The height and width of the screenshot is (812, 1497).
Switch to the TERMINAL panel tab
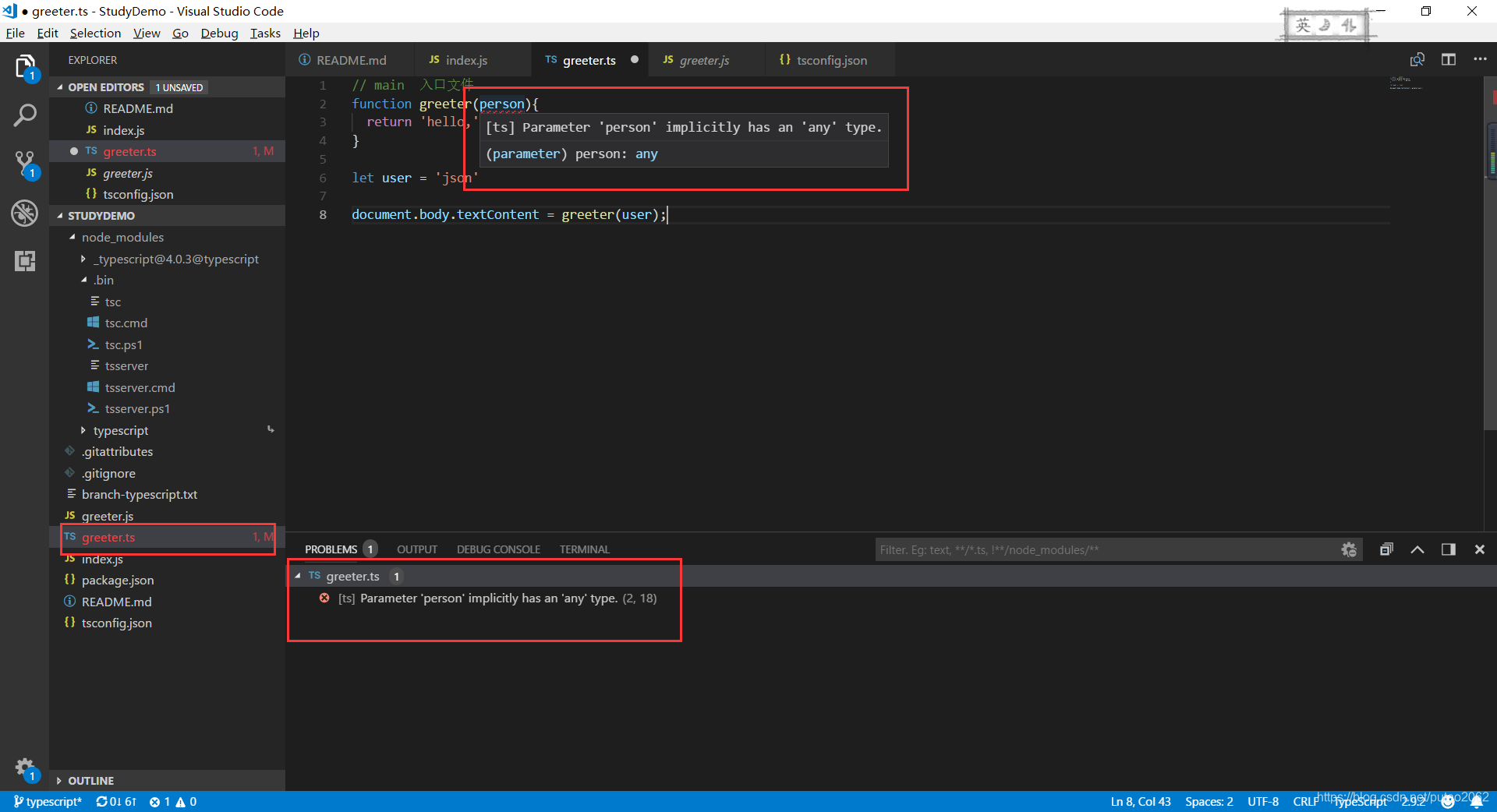click(584, 550)
